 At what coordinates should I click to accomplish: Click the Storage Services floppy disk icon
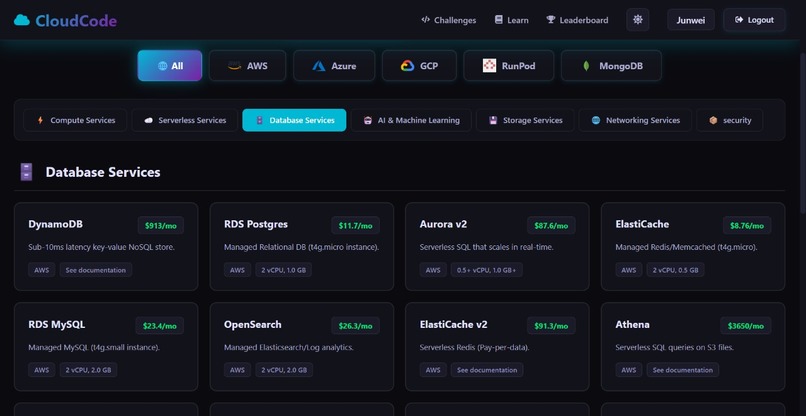click(x=493, y=120)
